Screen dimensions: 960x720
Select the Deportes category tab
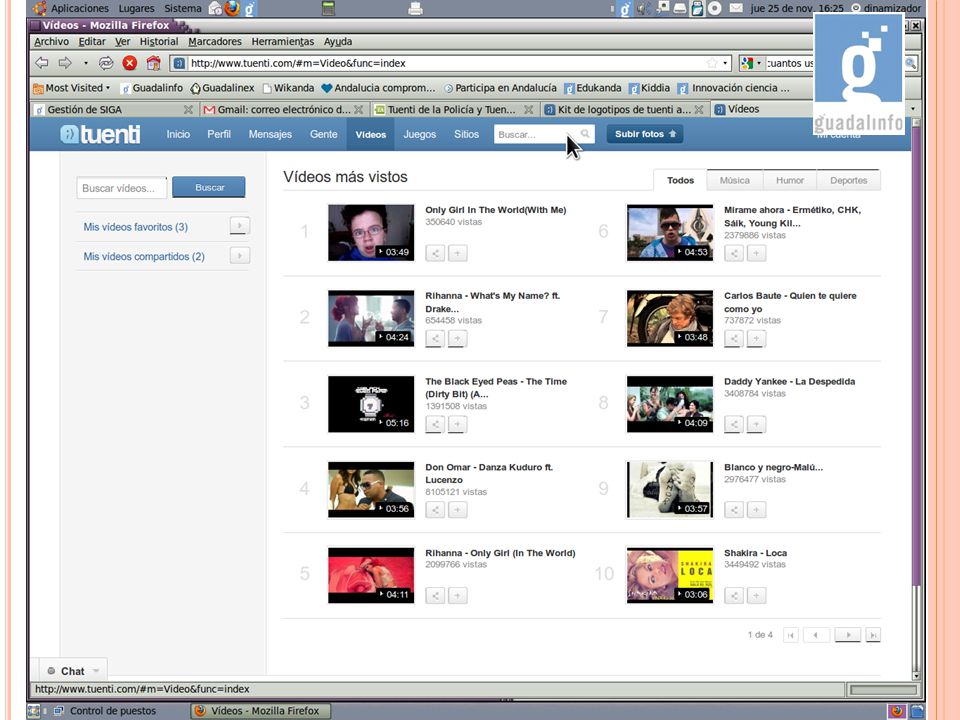click(849, 180)
